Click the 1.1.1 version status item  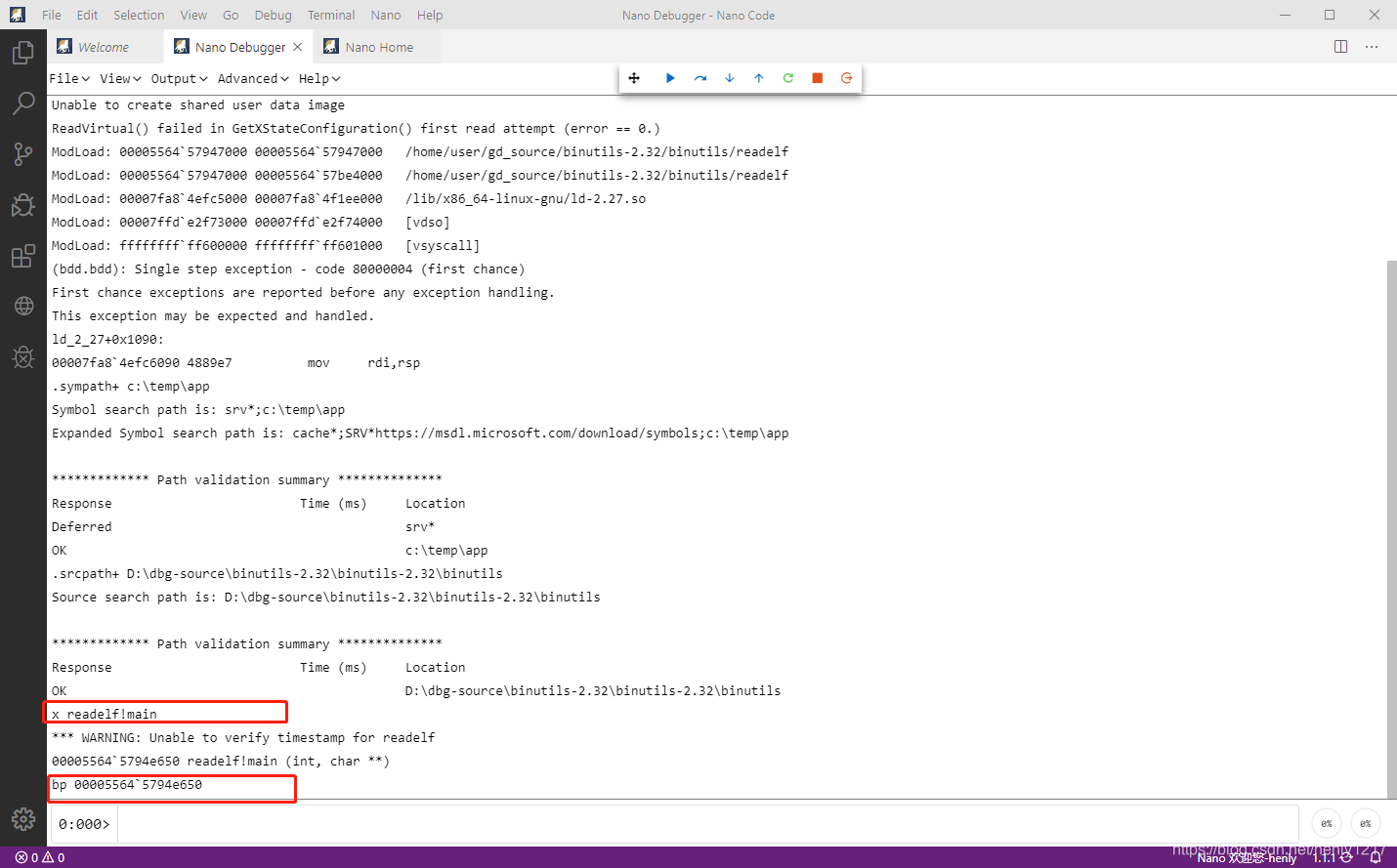(1324, 858)
